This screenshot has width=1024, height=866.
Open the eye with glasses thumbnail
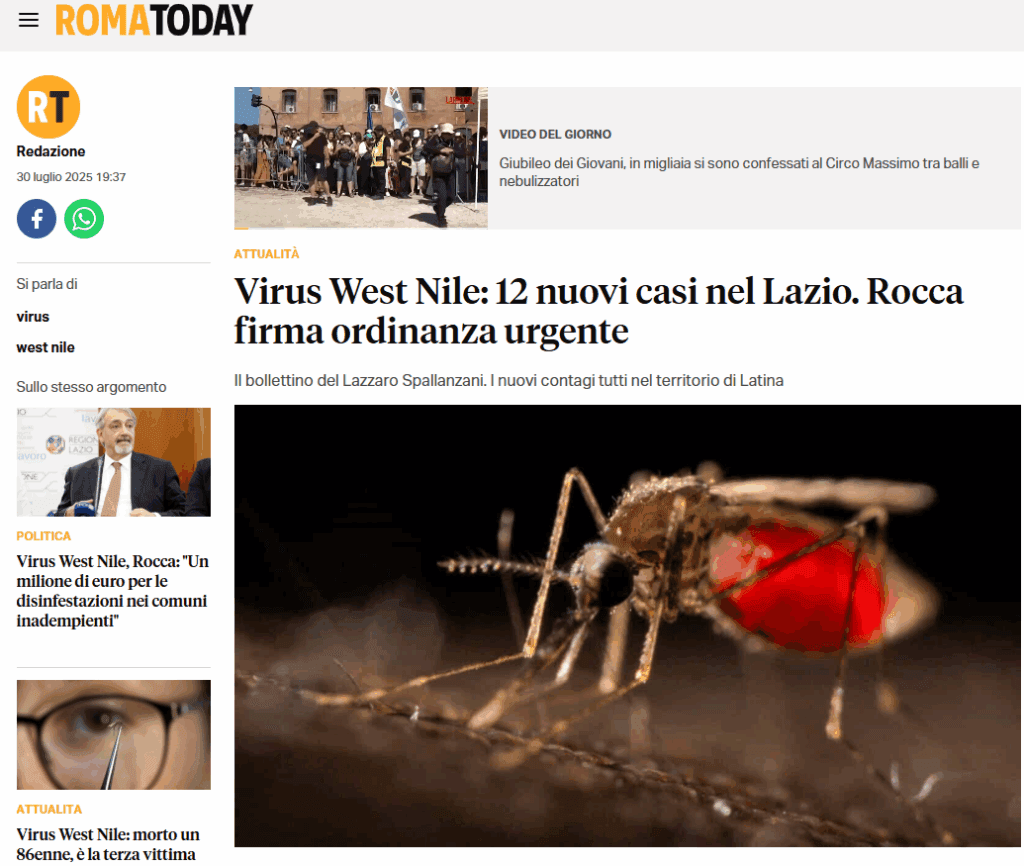coord(114,735)
